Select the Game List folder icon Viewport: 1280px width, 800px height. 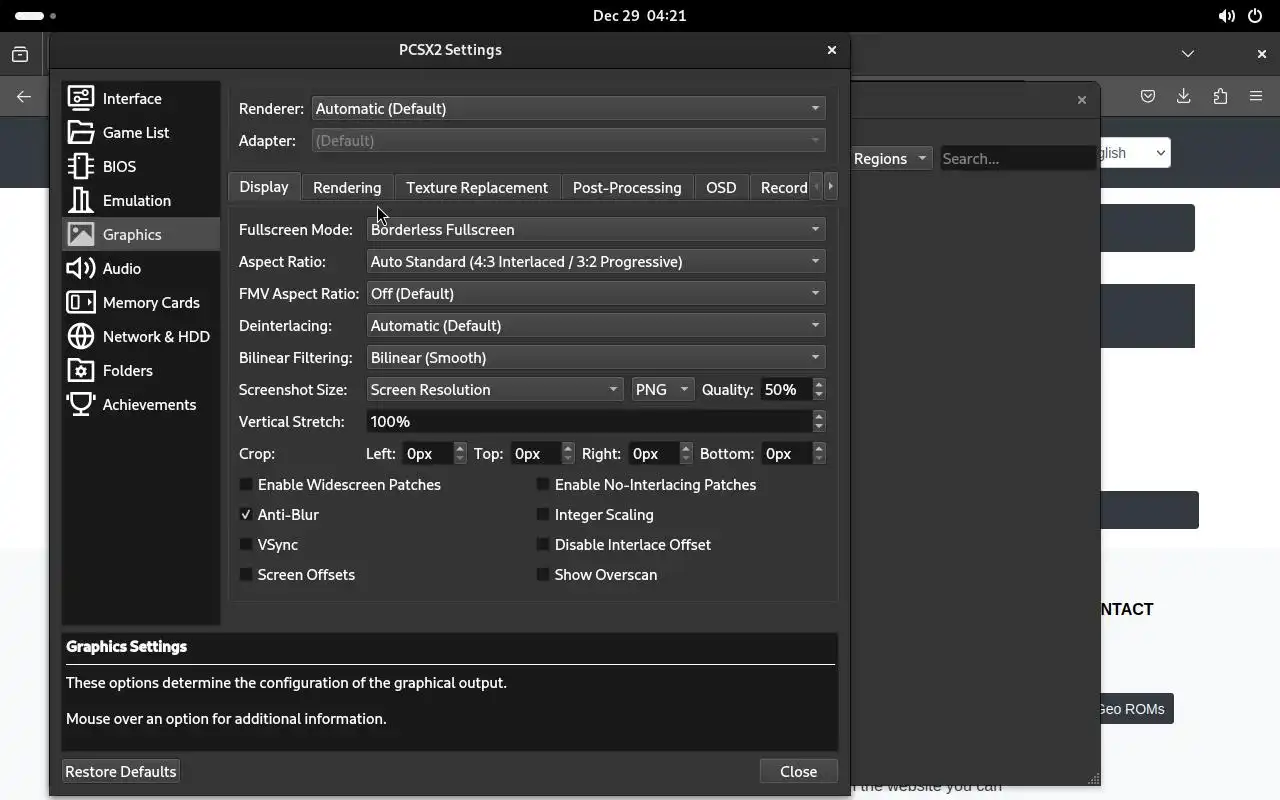tap(81, 132)
